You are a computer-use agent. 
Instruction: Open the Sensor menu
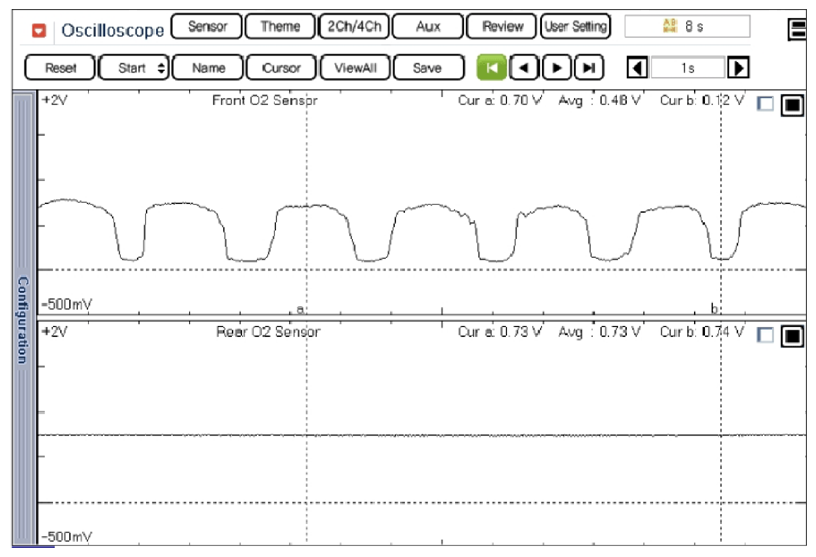(x=207, y=27)
